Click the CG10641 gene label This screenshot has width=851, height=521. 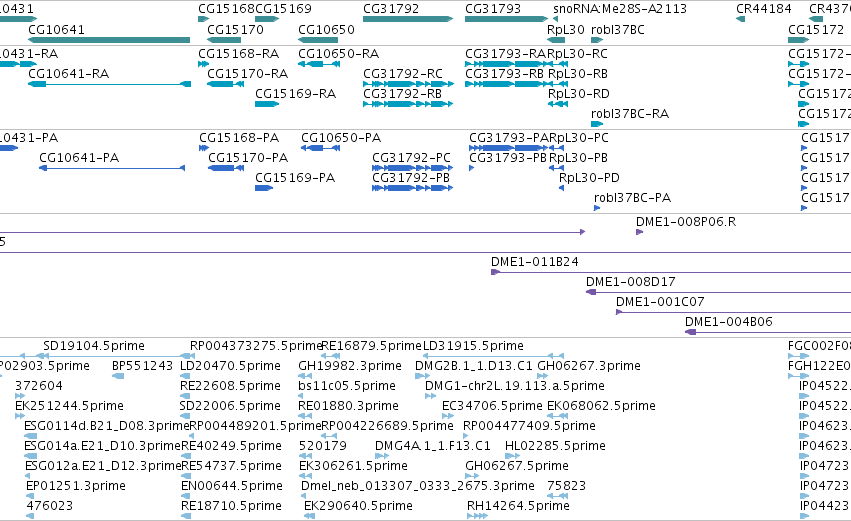point(56,29)
